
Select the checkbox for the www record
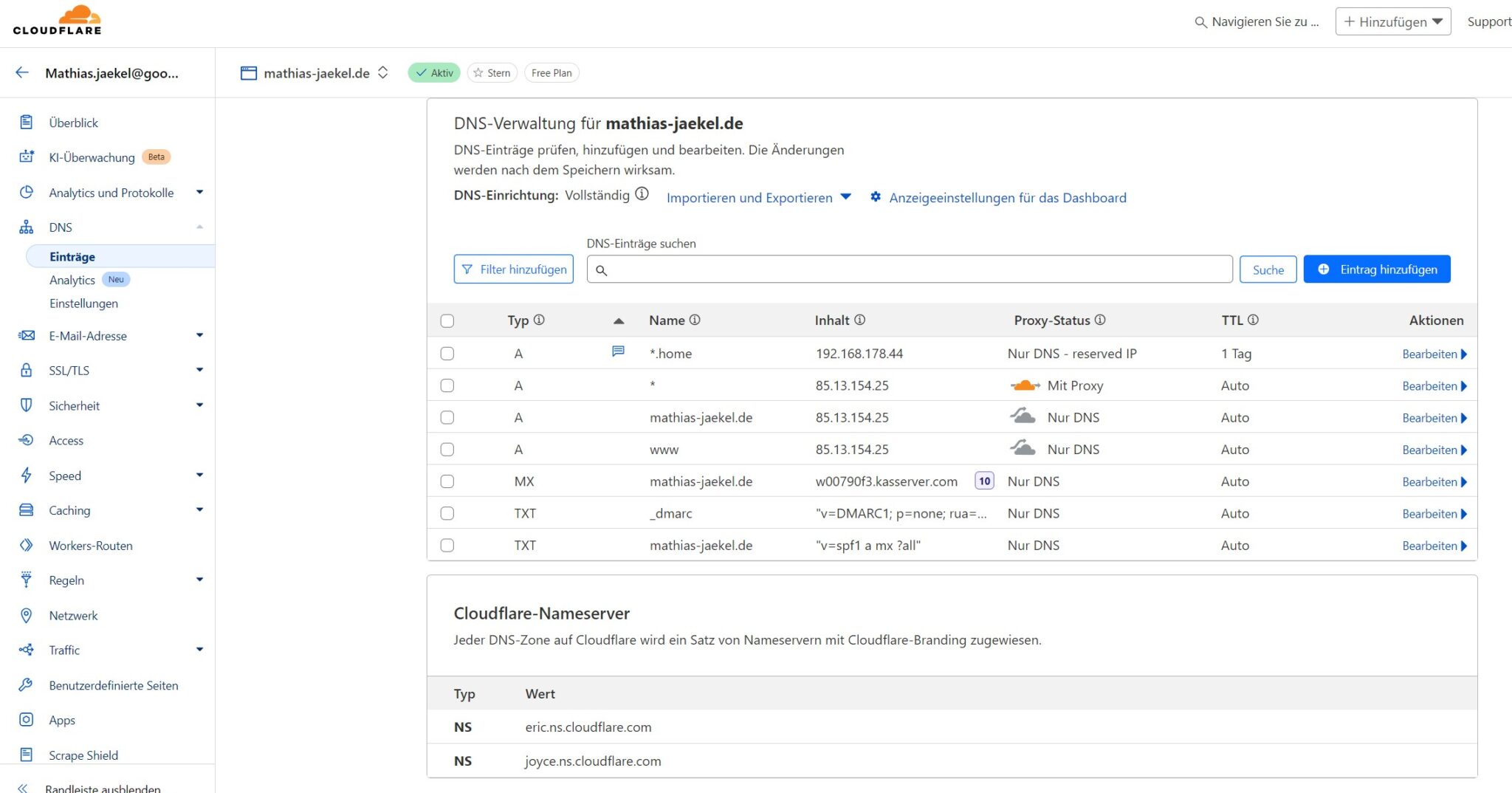click(x=447, y=449)
